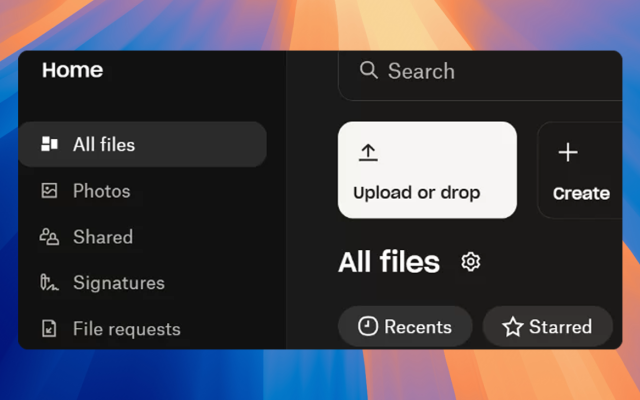Open settings gear next to All files heading
Image resolution: width=640 pixels, height=400 pixels.
click(471, 262)
